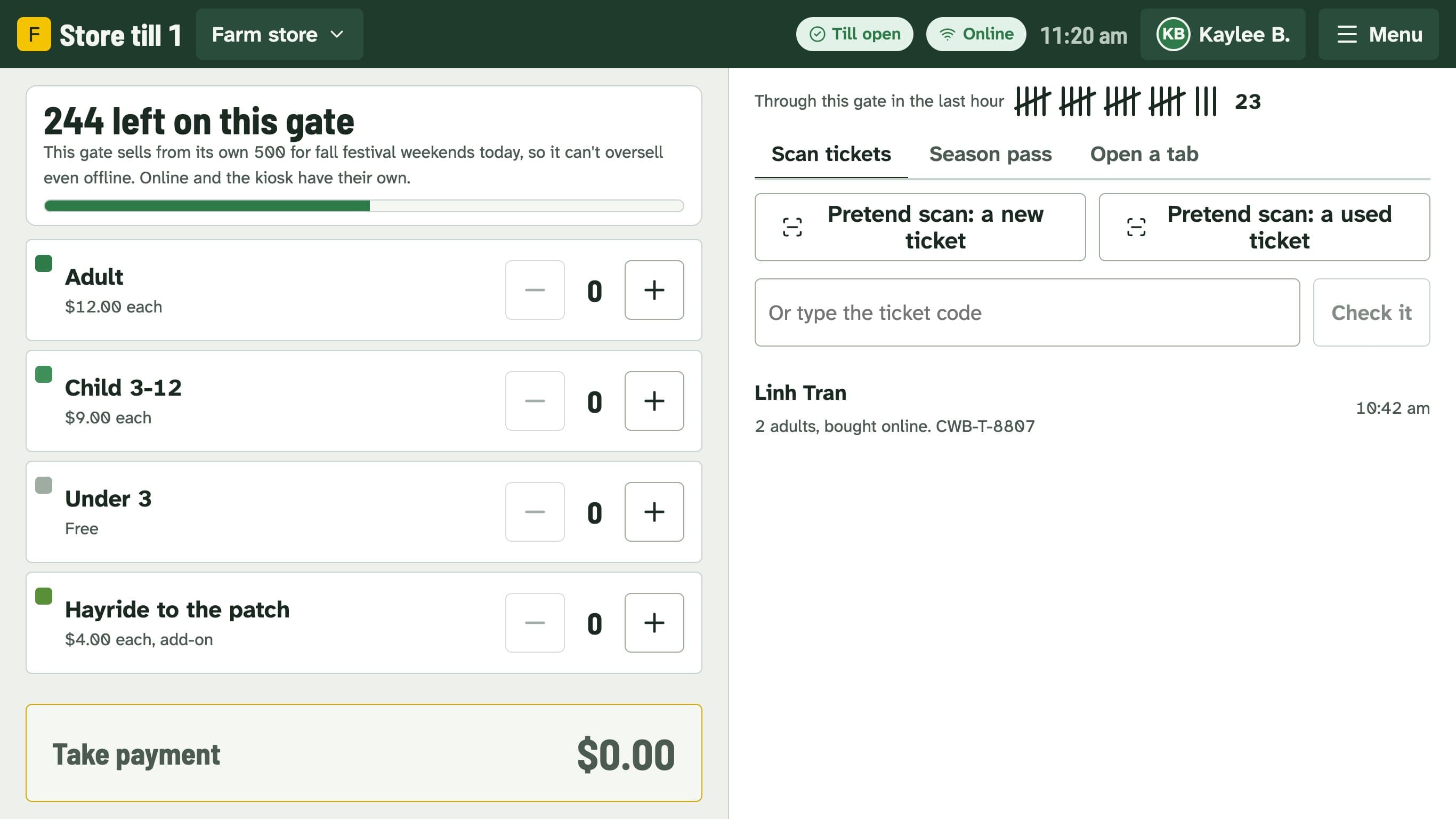Click the Adult green color swatch
This screenshot has height=819, width=1456.
click(44, 263)
